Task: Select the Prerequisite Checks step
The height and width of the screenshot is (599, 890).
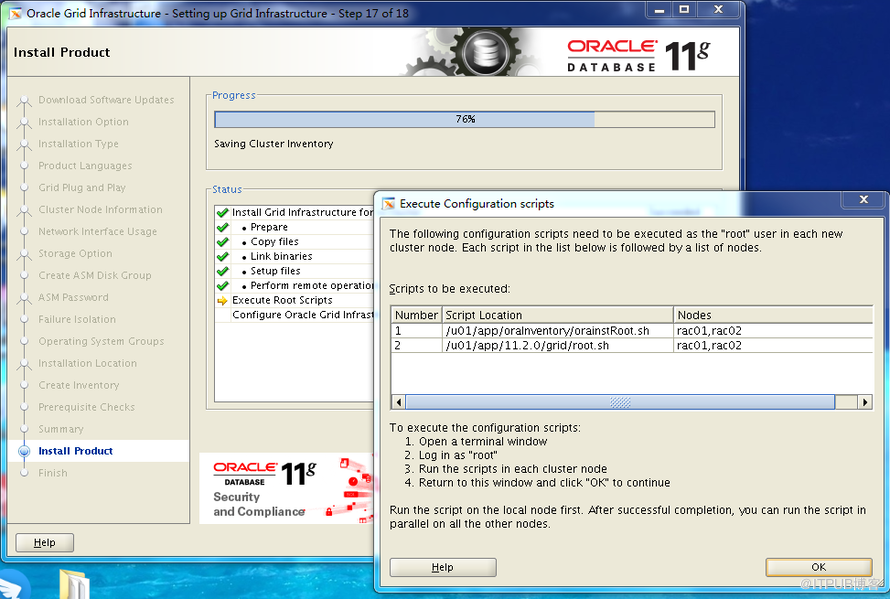Action: pyautogui.click(x=86, y=407)
